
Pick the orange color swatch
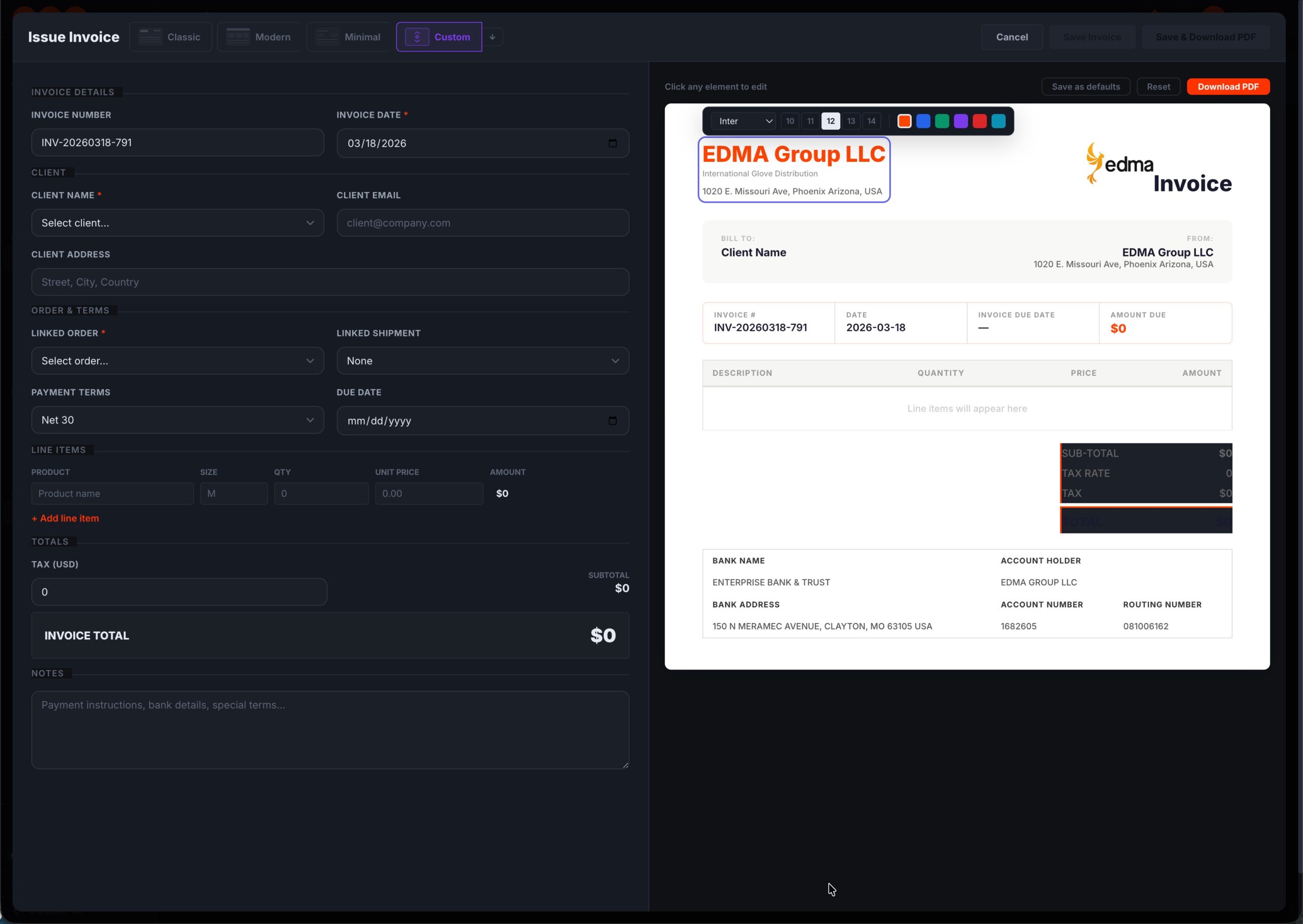tap(904, 121)
